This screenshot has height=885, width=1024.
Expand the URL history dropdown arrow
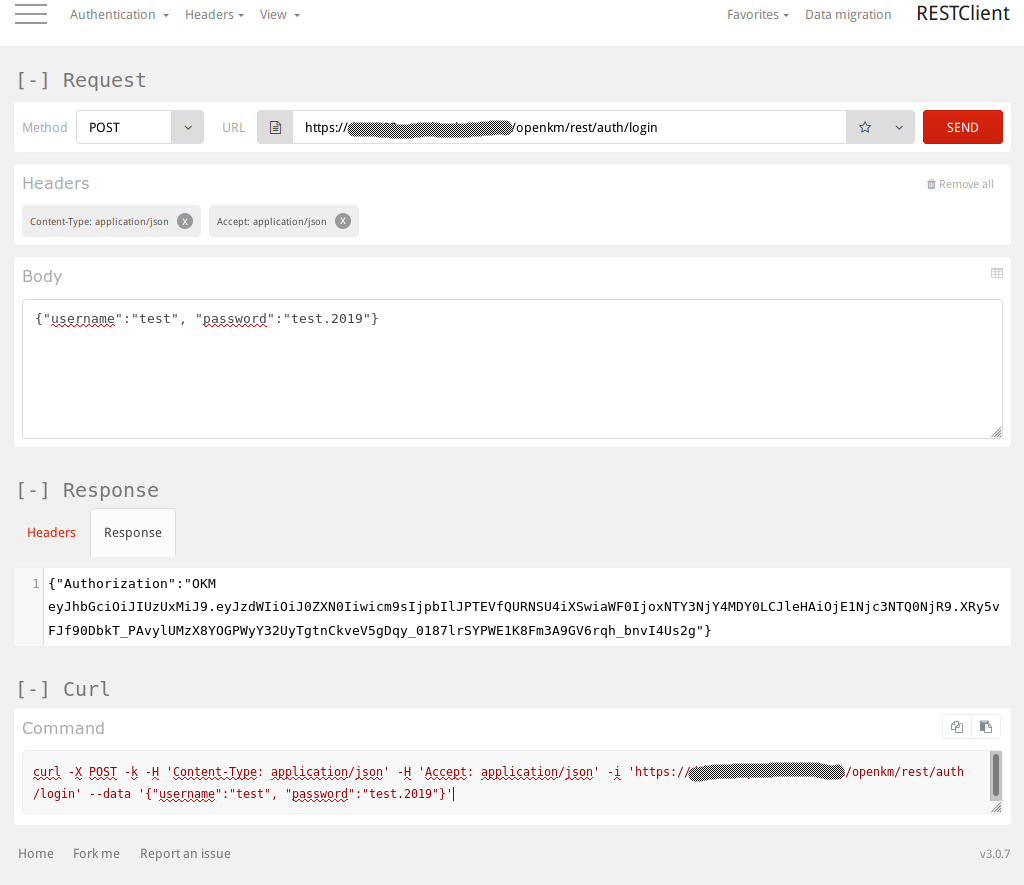tap(898, 128)
